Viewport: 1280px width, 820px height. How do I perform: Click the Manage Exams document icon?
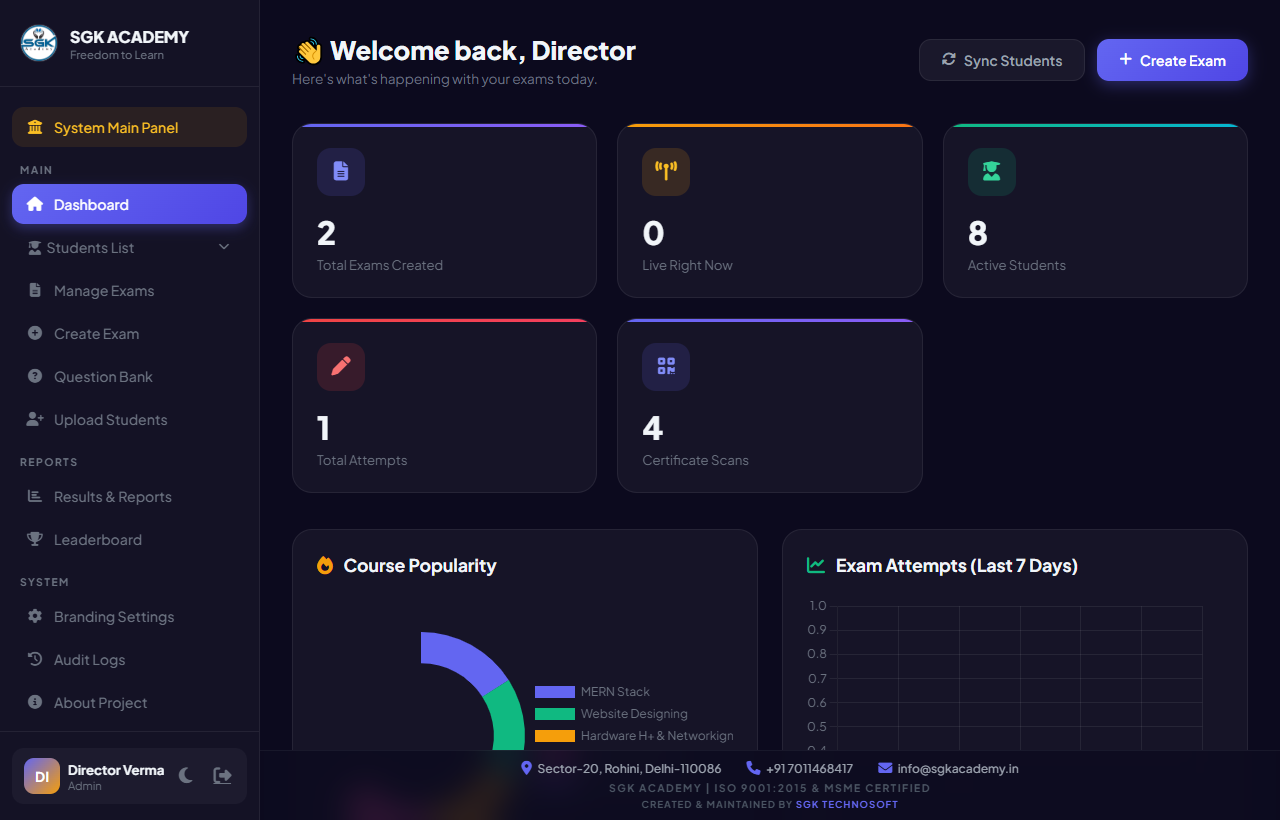pyautogui.click(x=35, y=291)
